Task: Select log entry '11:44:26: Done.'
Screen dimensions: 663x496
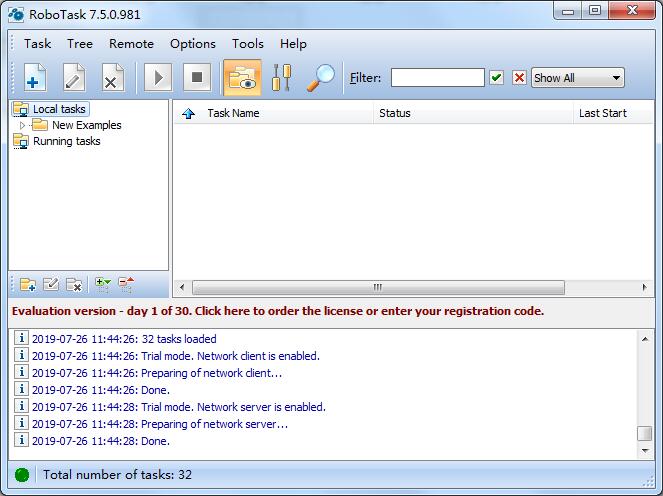Action: pos(101,390)
